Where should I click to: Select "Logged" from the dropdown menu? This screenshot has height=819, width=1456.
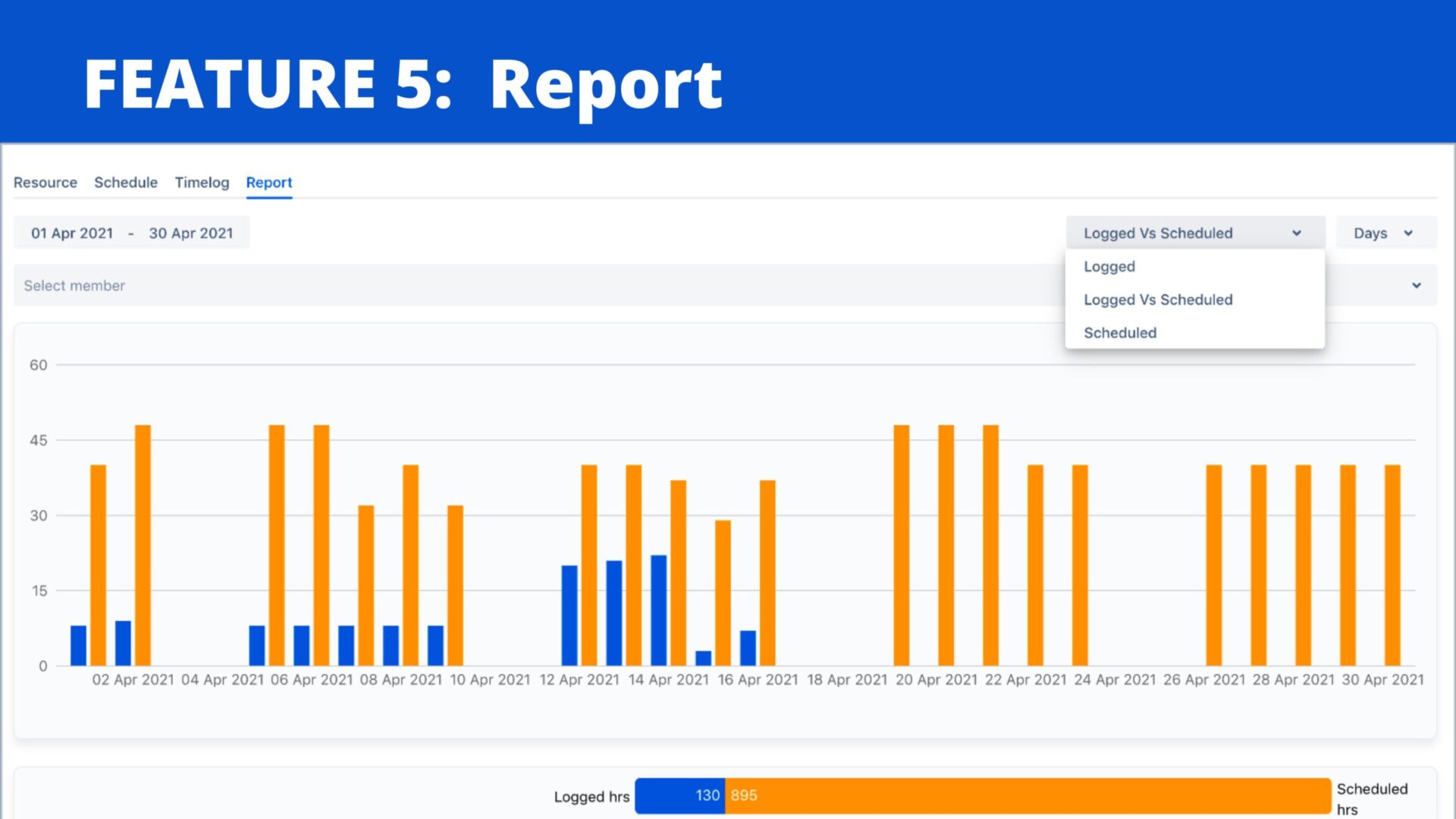pos(1109,266)
